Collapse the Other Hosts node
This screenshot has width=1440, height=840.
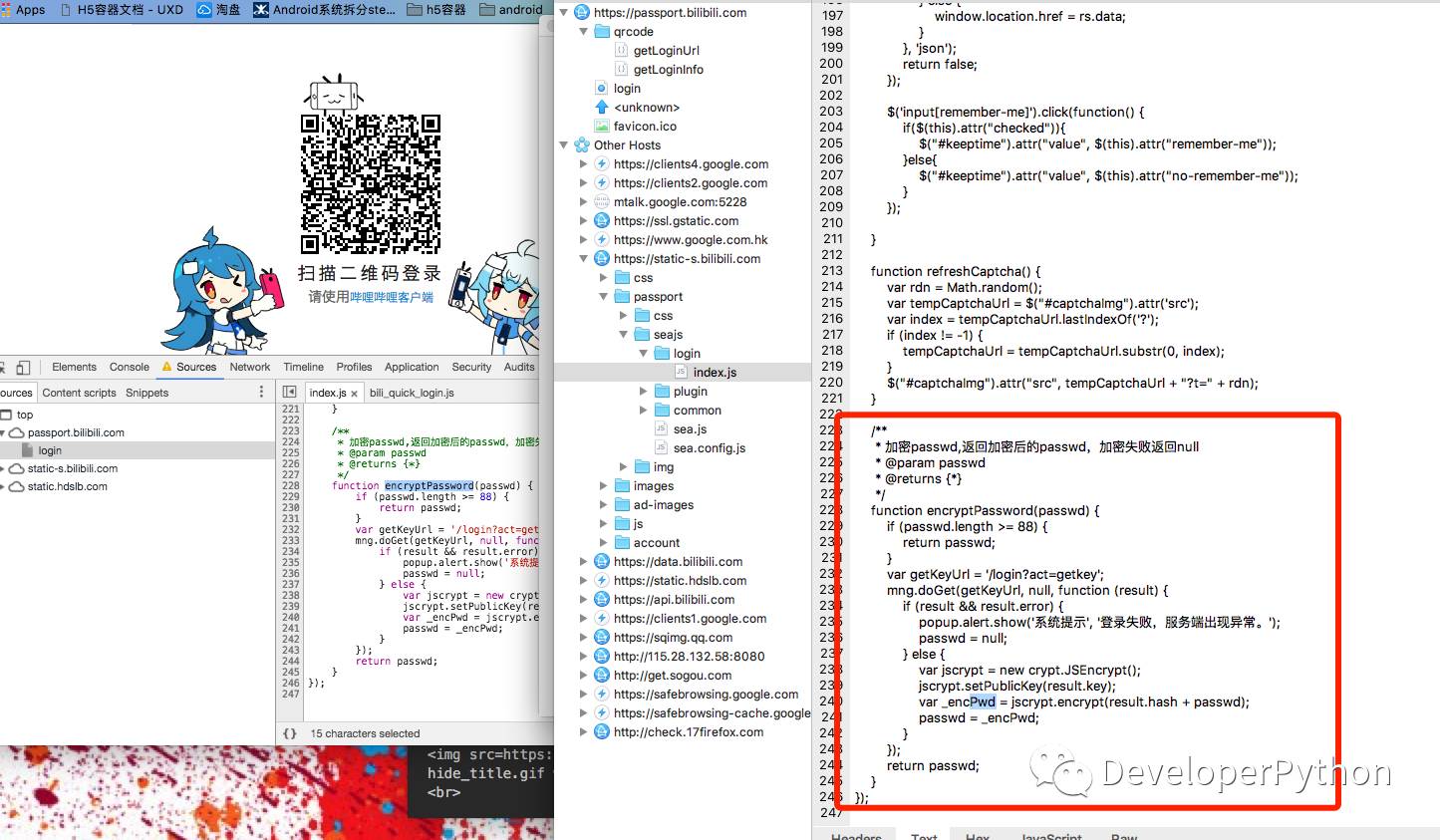(564, 145)
